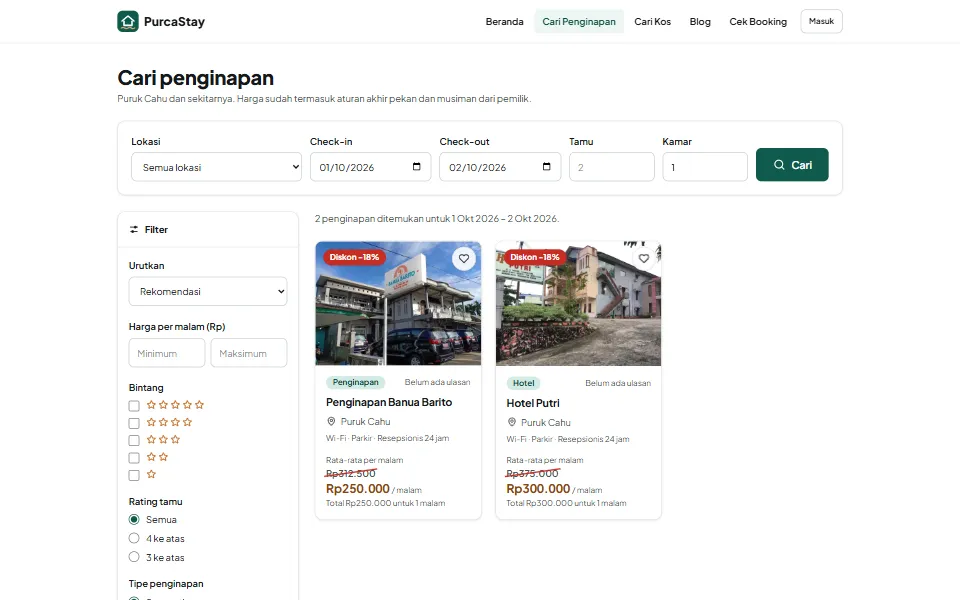Image resolution: width=960 pixels, height=600 pixels.
Task: Click the five-star rating stars icons
Action: tap(175, 405)
